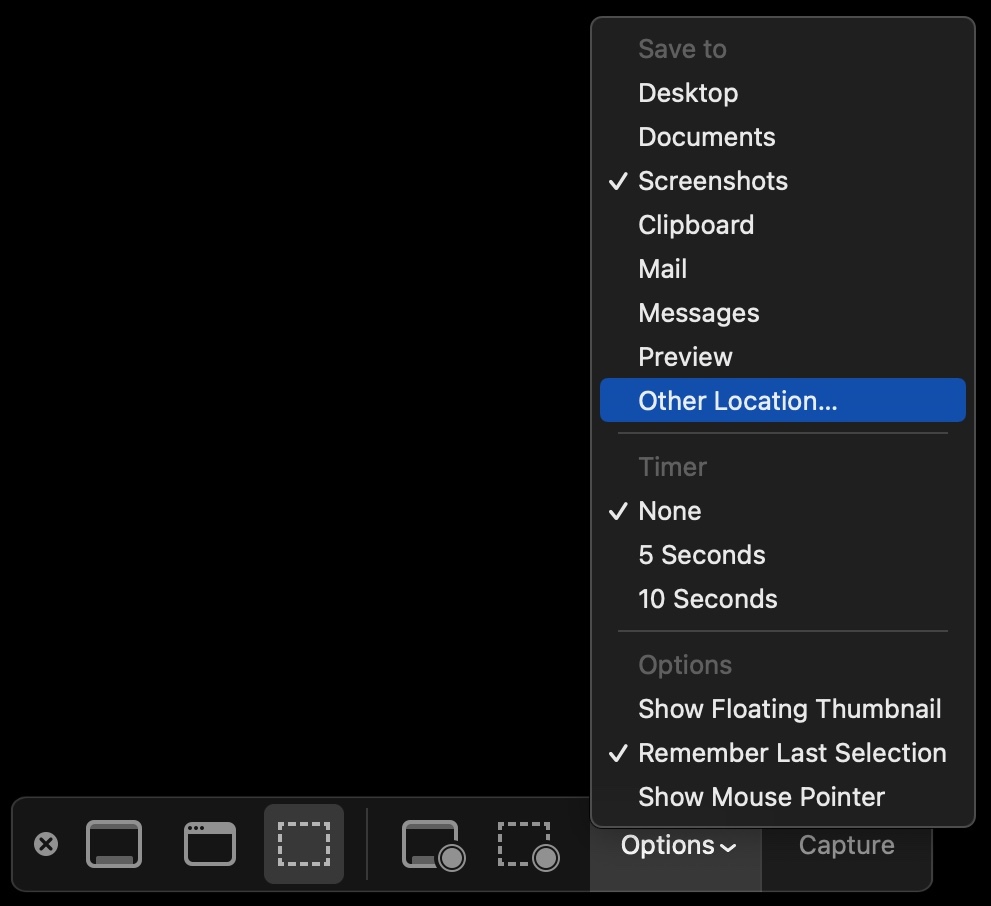Image resolution: width=991 pixels, height=906 pixels.
Task: Select the None timer option
Action: (x=669, y=511)
